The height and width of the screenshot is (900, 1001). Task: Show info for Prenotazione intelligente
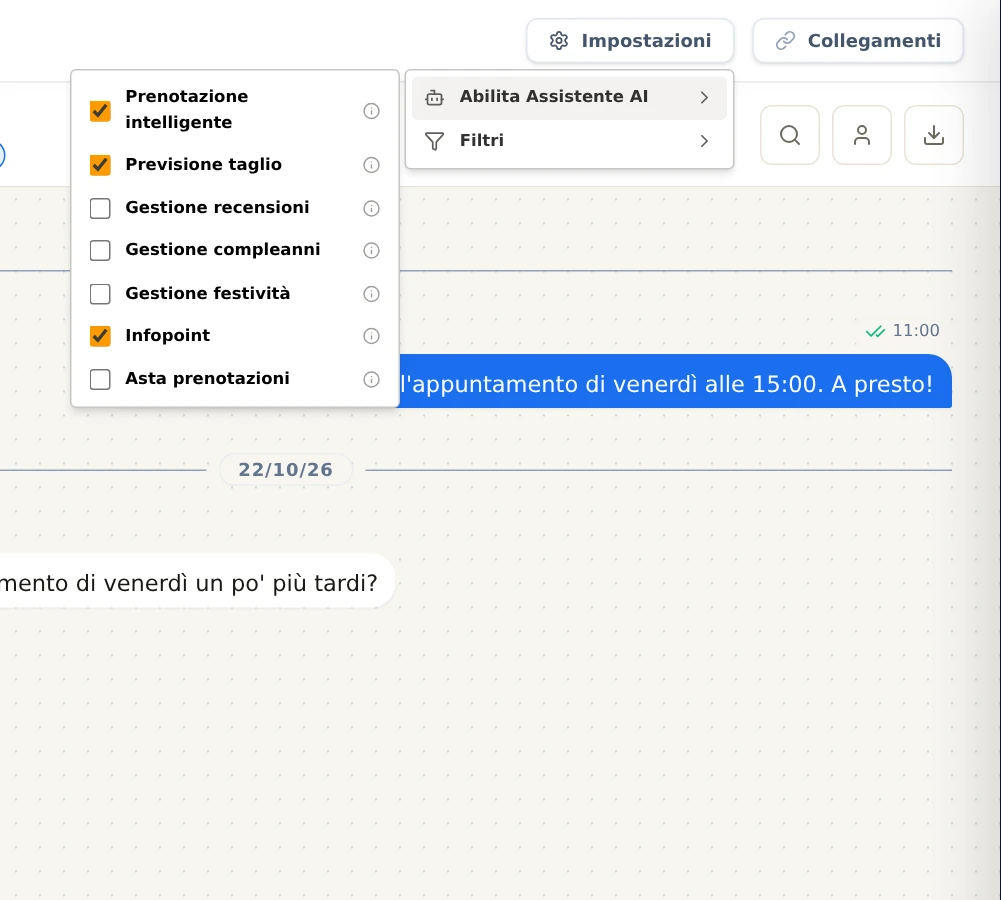(372, 111)
